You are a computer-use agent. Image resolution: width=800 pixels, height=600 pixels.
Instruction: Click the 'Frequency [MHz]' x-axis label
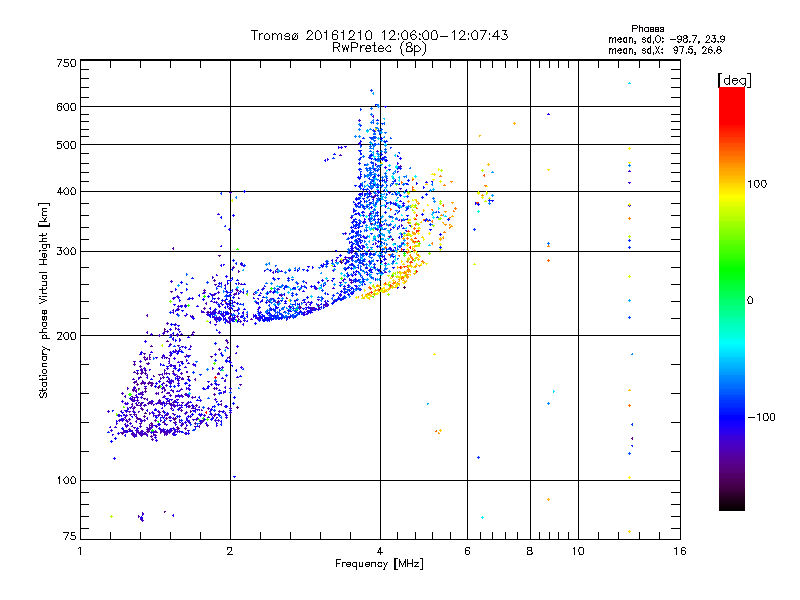[x=379, y=564]
